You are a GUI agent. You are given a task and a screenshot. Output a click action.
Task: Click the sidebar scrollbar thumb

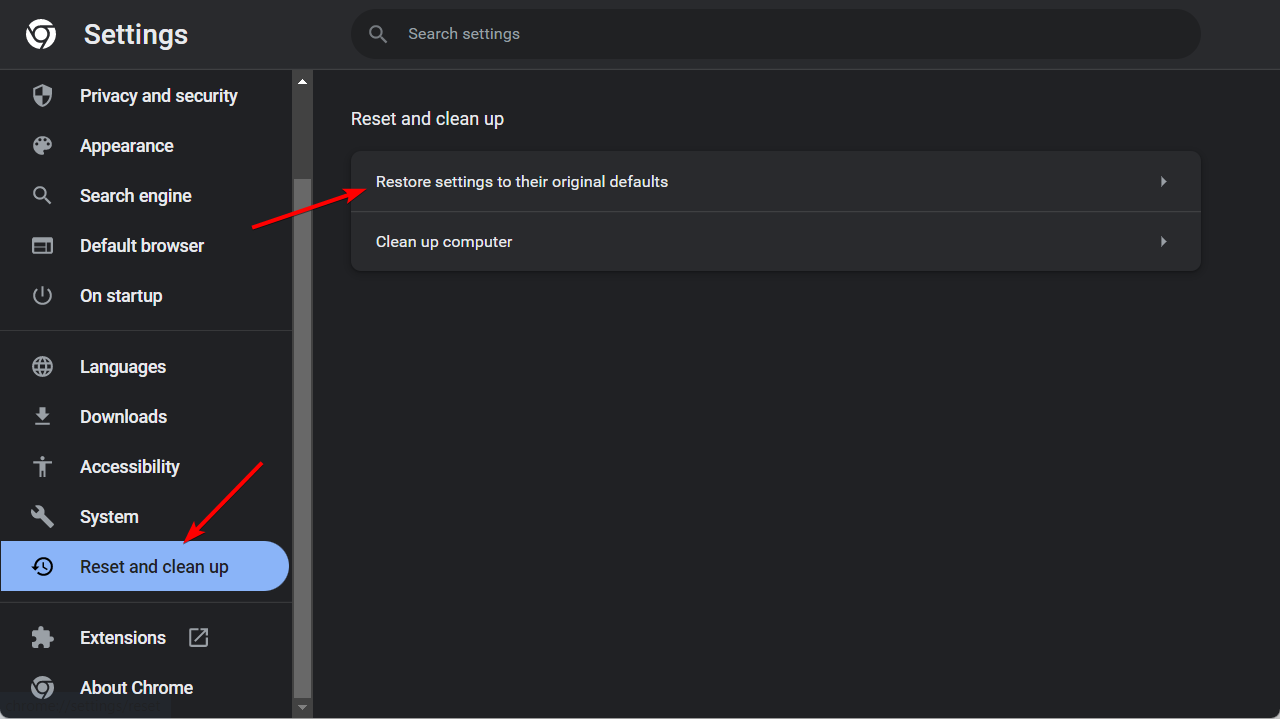(x=303, y=438)
